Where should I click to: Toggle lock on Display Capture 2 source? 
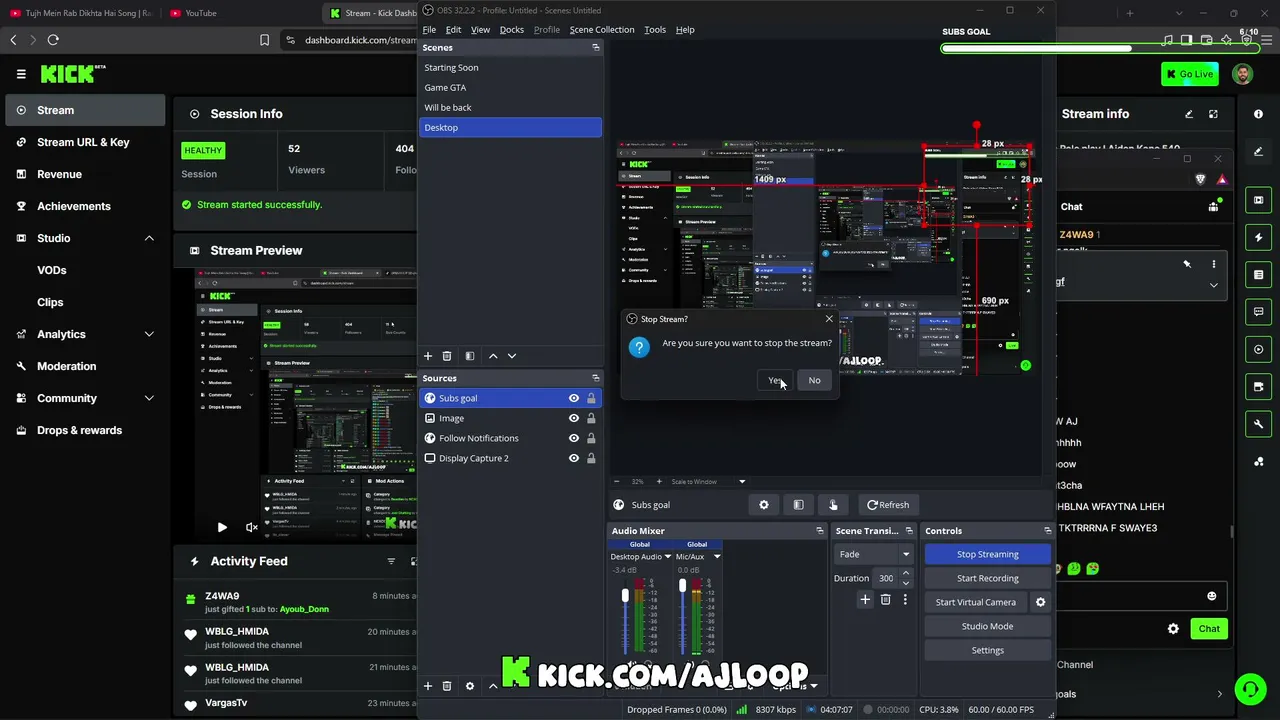[591, 458]
